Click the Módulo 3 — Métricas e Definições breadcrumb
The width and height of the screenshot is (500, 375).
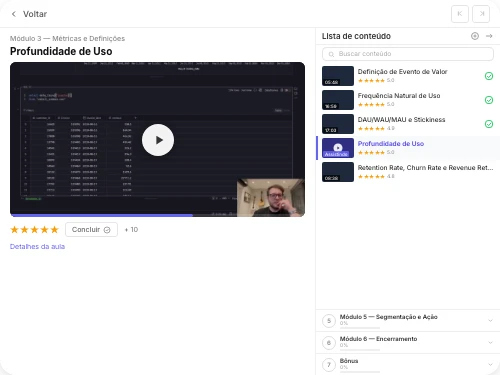(67, 39)
